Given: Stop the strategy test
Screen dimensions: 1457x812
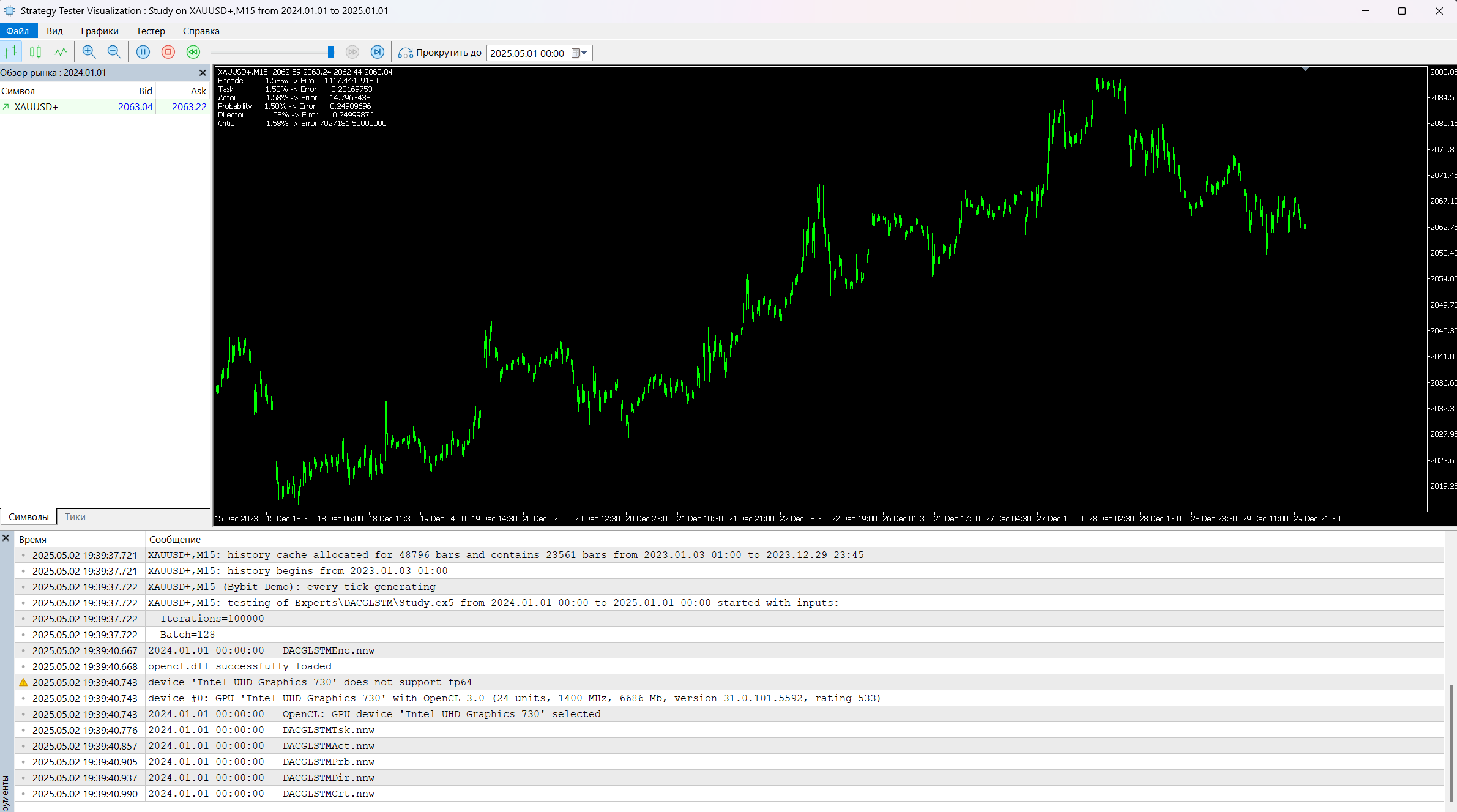Looking at the screenshot, I should (x=168, y=52).
